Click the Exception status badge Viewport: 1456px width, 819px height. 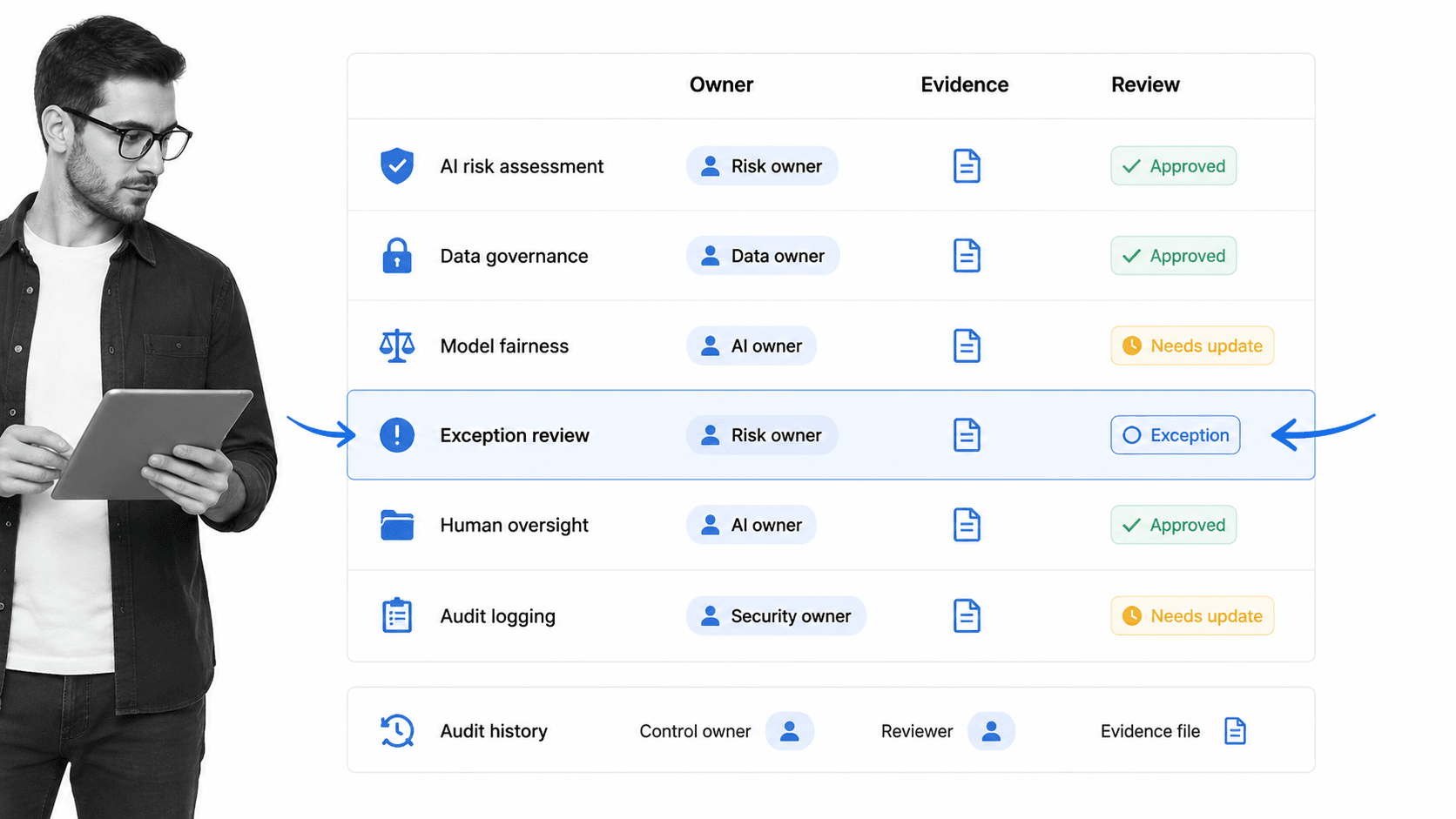click(x=1175, y=434)
